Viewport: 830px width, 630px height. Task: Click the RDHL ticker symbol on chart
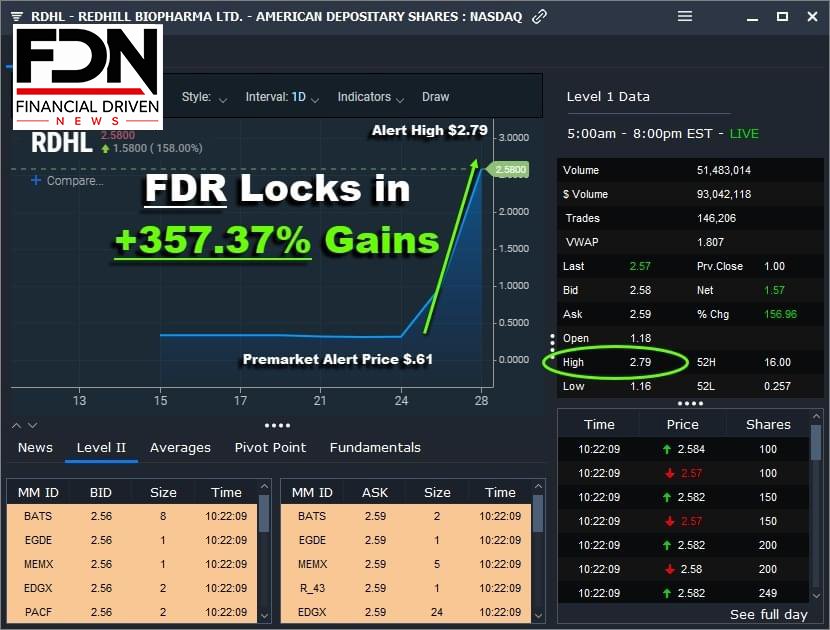62,142
